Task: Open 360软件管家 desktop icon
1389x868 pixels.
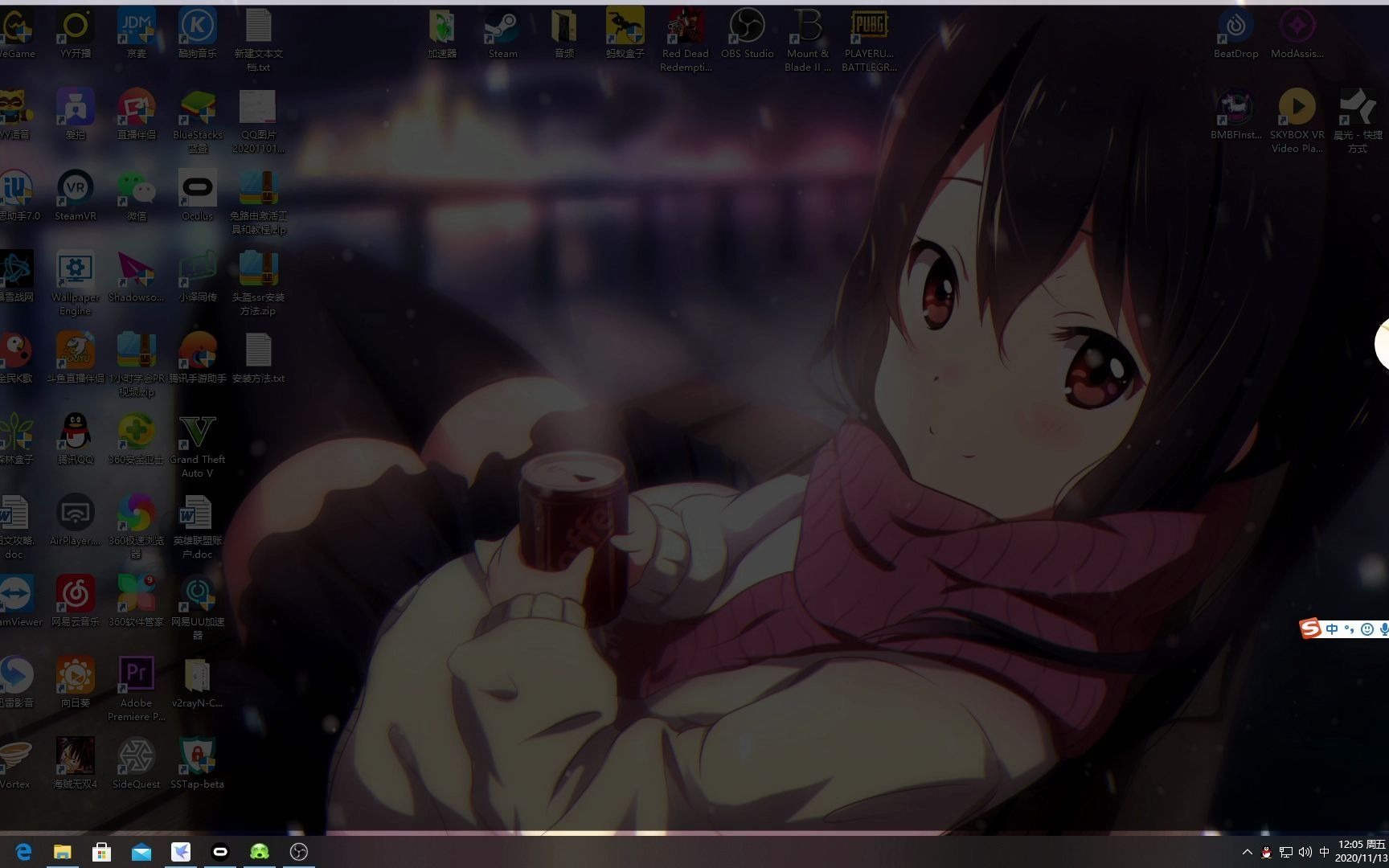Action: coord(137,602)
